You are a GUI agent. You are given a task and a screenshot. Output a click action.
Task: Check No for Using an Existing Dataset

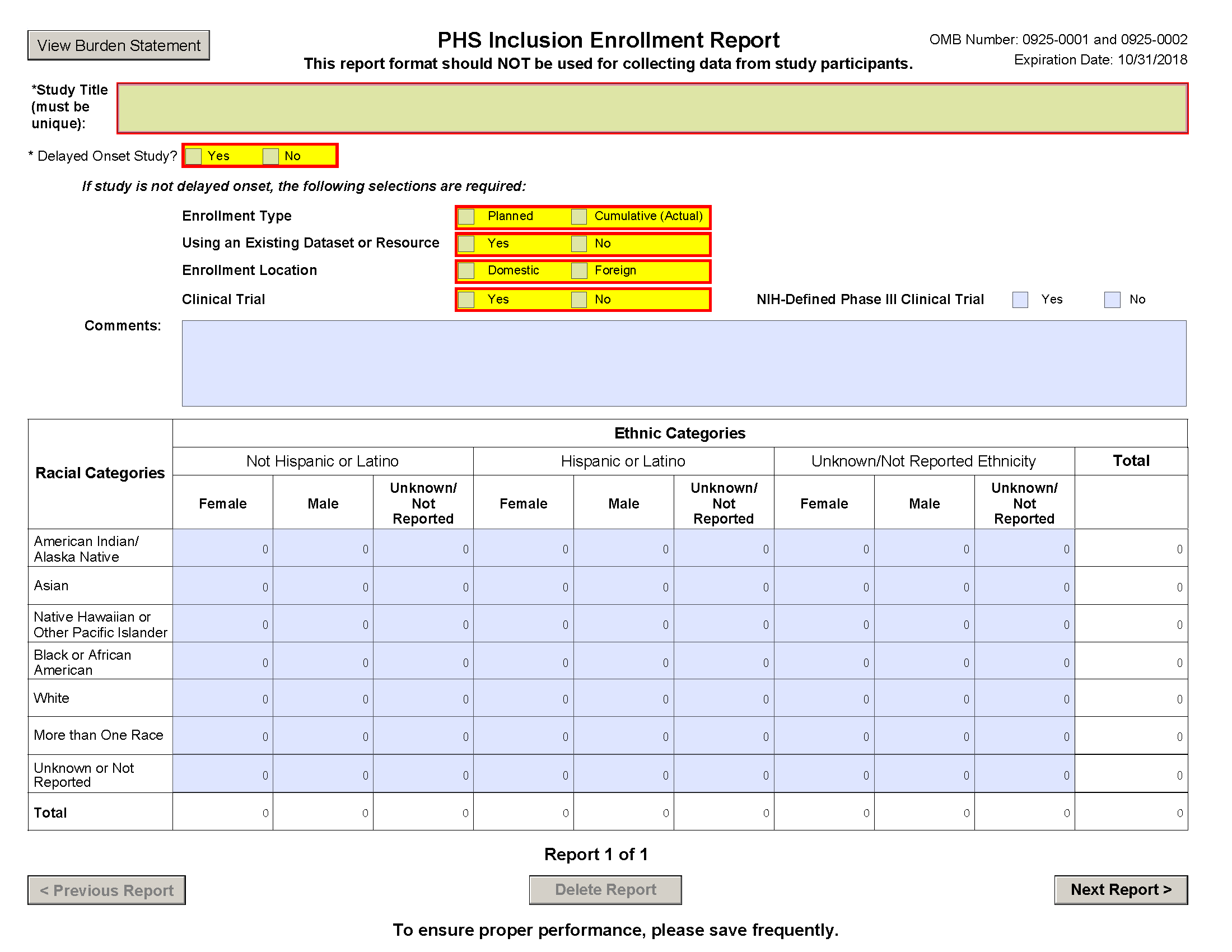[x=579, y=244]
